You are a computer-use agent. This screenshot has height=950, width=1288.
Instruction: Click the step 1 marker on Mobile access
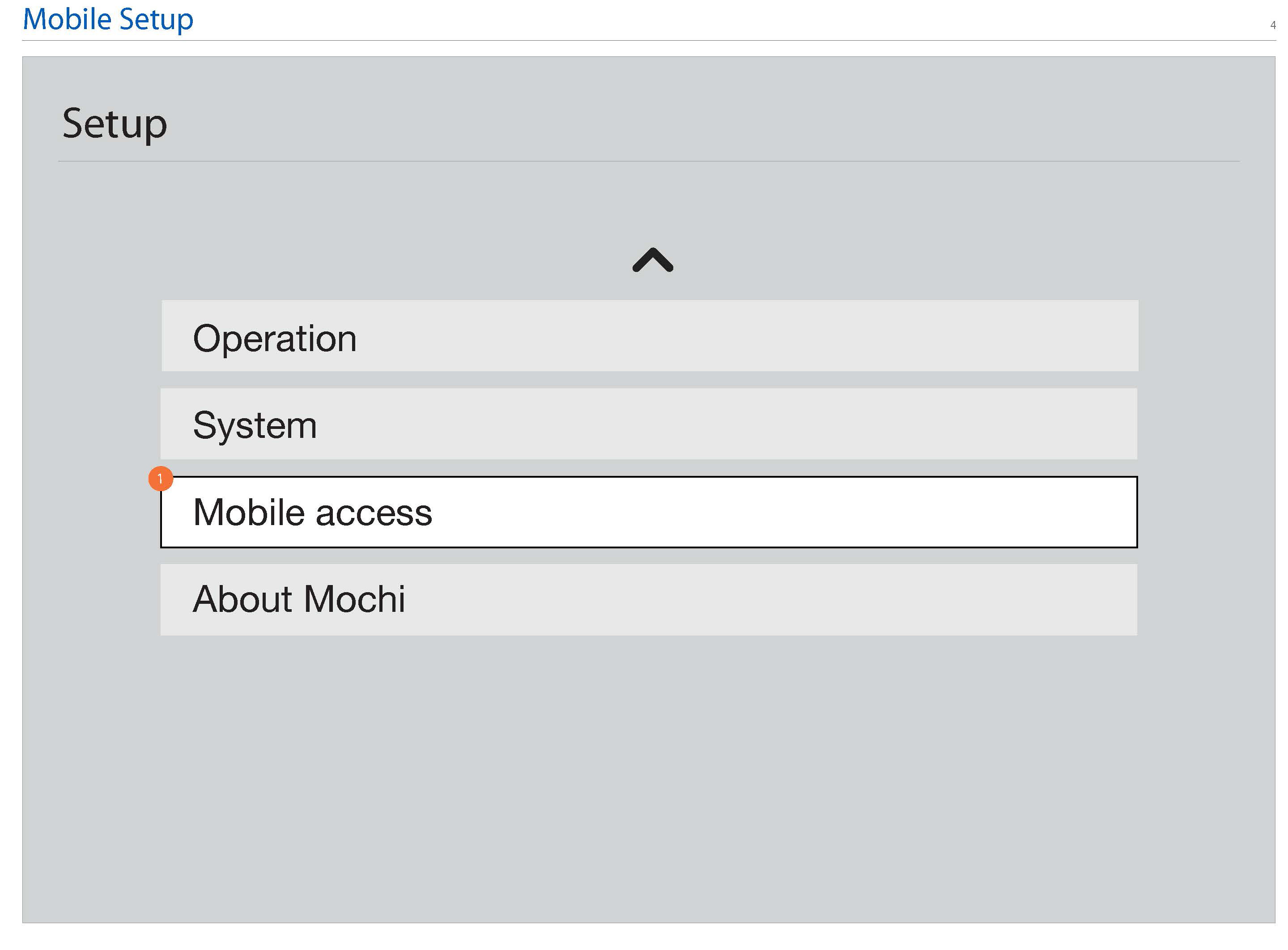click(x=161, y=479)
